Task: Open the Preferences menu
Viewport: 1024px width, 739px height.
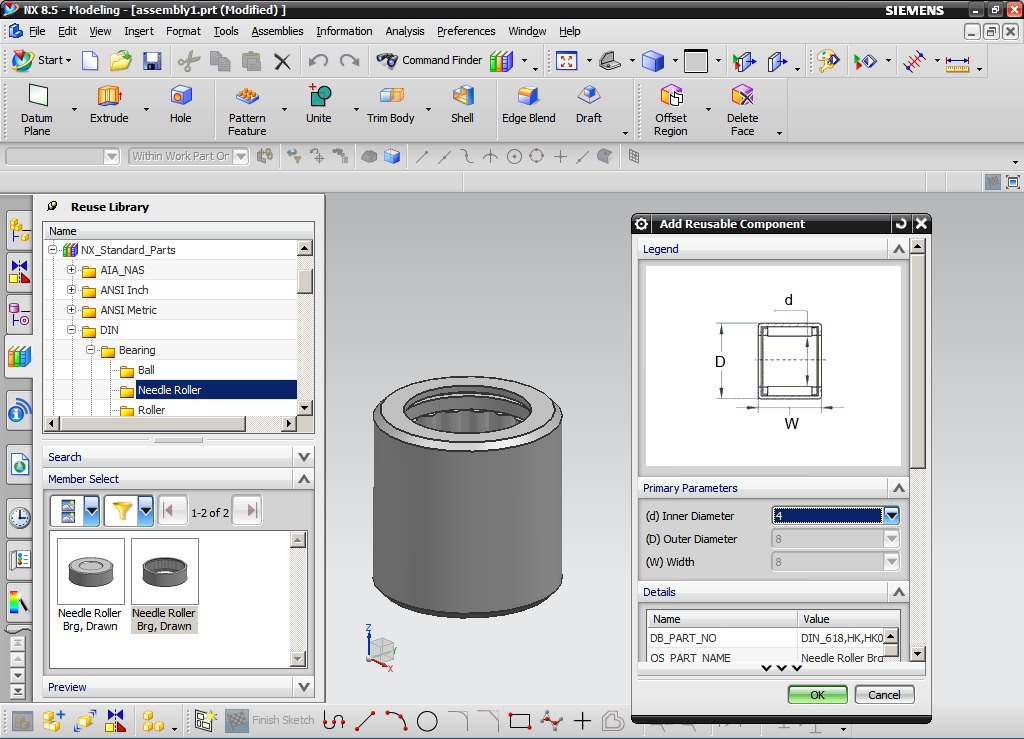Action: tap(466, 31)
